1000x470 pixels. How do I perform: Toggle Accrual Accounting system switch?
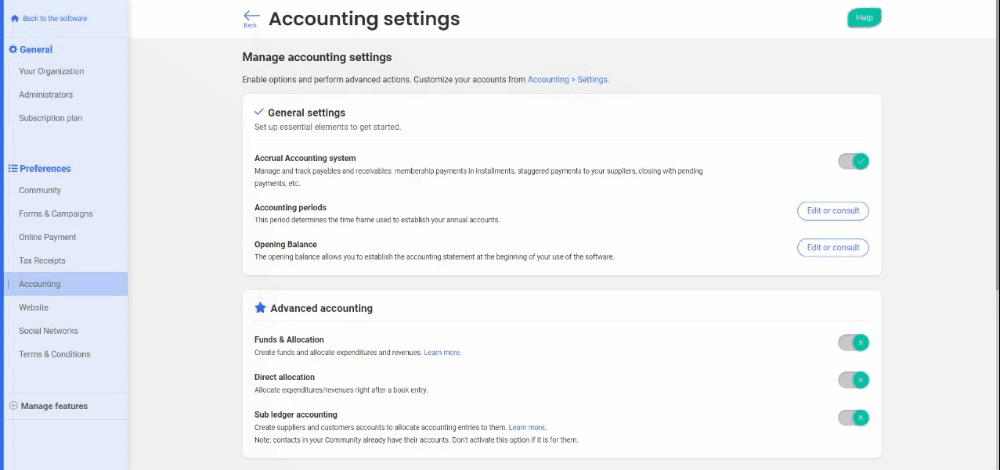click(853, 161)
